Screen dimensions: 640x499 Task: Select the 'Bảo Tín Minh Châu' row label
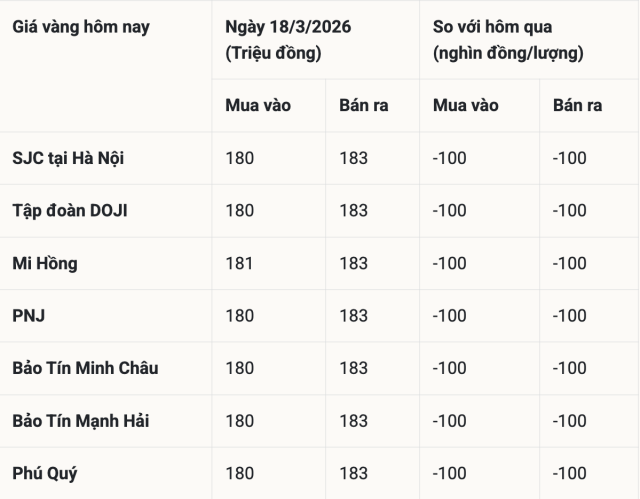[85, 368]
